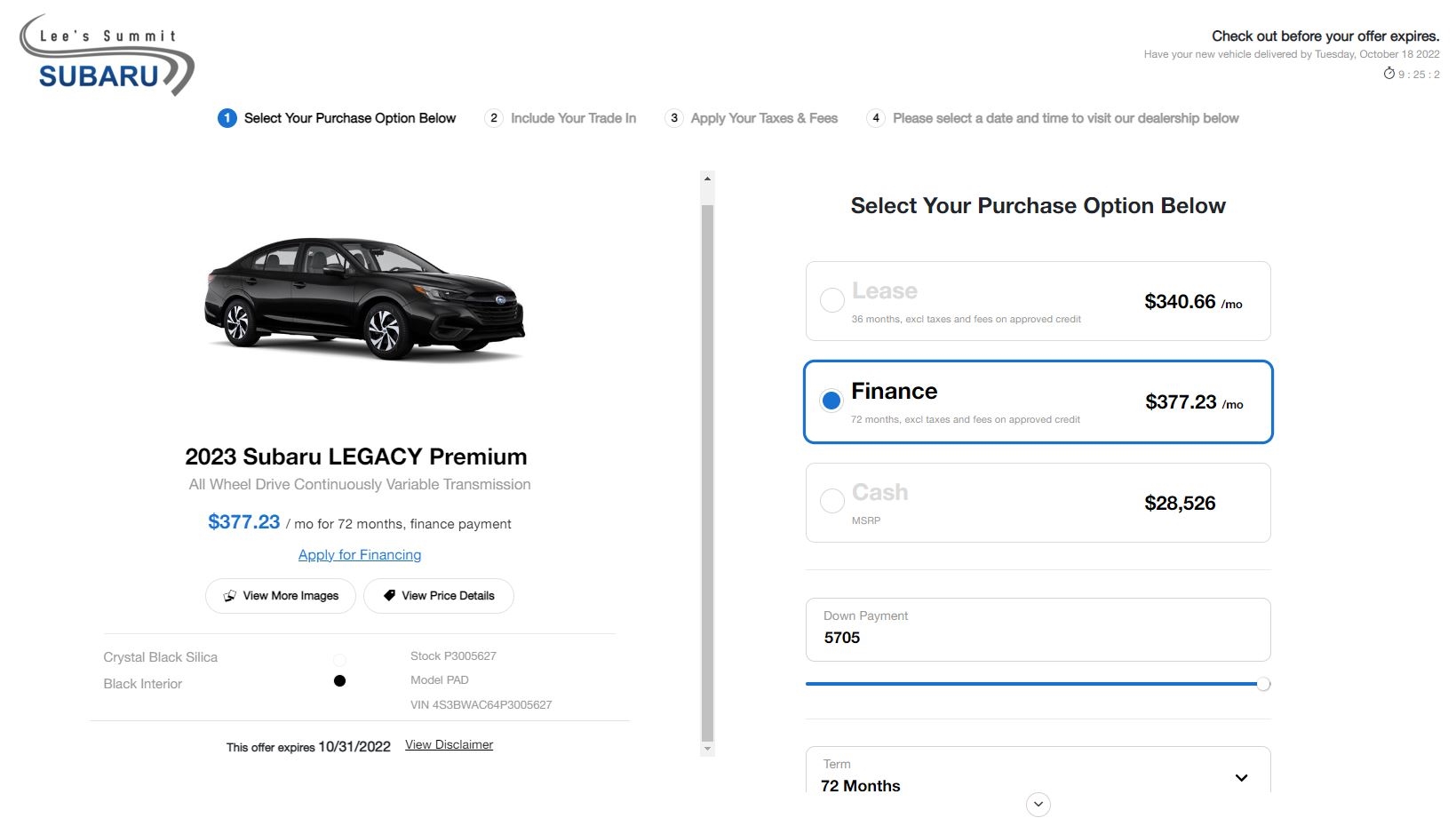Click the countdown timer stopwatch icon
This screenshot has height=818, width=1456.
(1388, 74)
